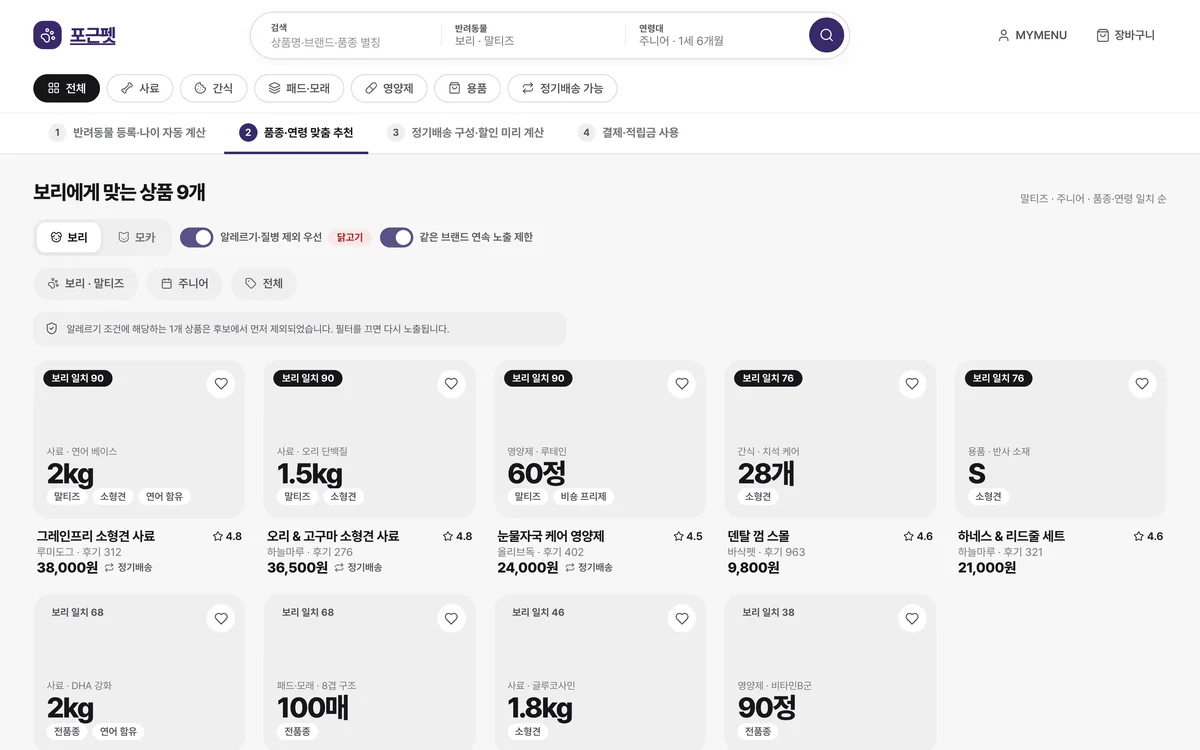Favorite the 오리 & 고구마 소형견 사료 heart
Screen dimensions: 1200x750
click(x=451, y=383)
